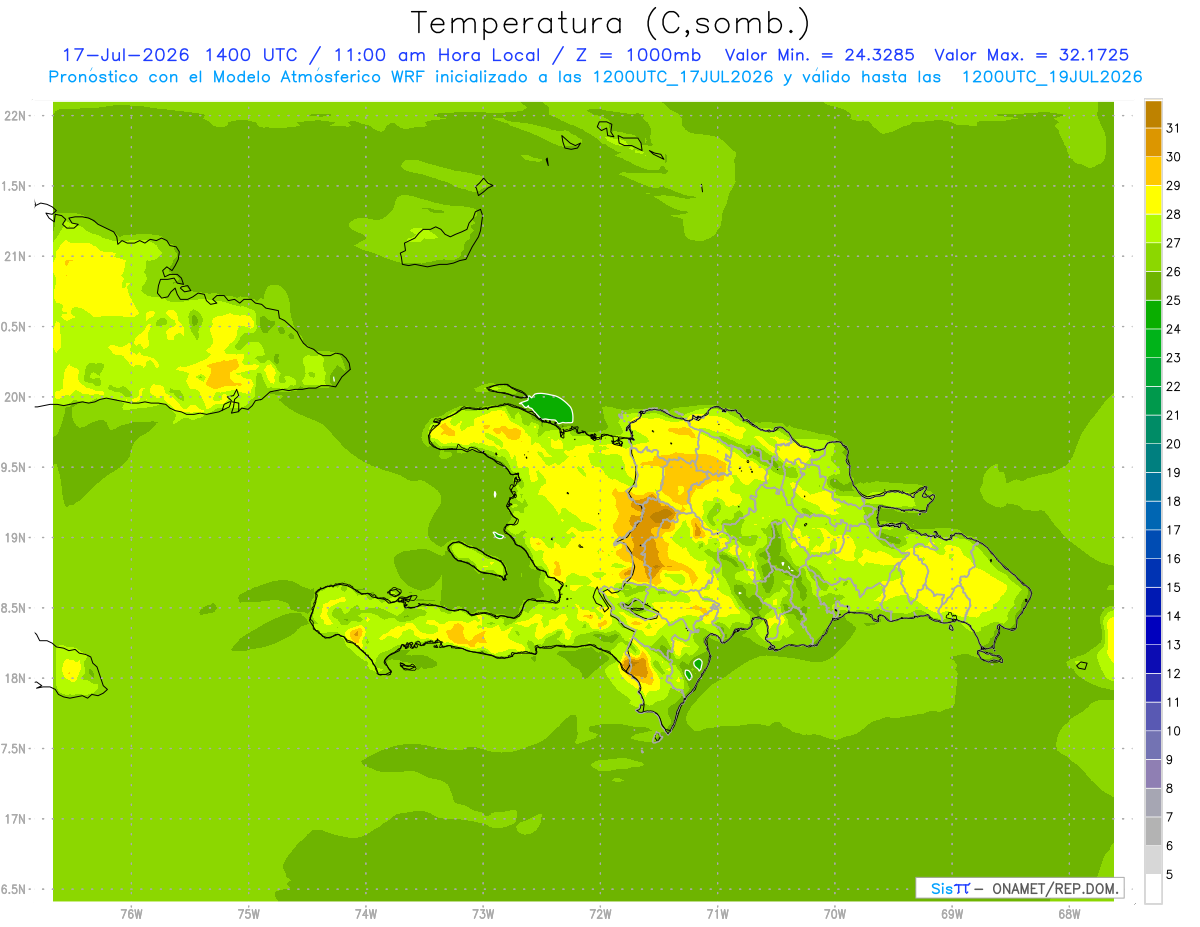Viewport: 1200px width, 927px height.
Task: Click the orange swatch between legend values 30 and 31
Action: (1153, 143)
